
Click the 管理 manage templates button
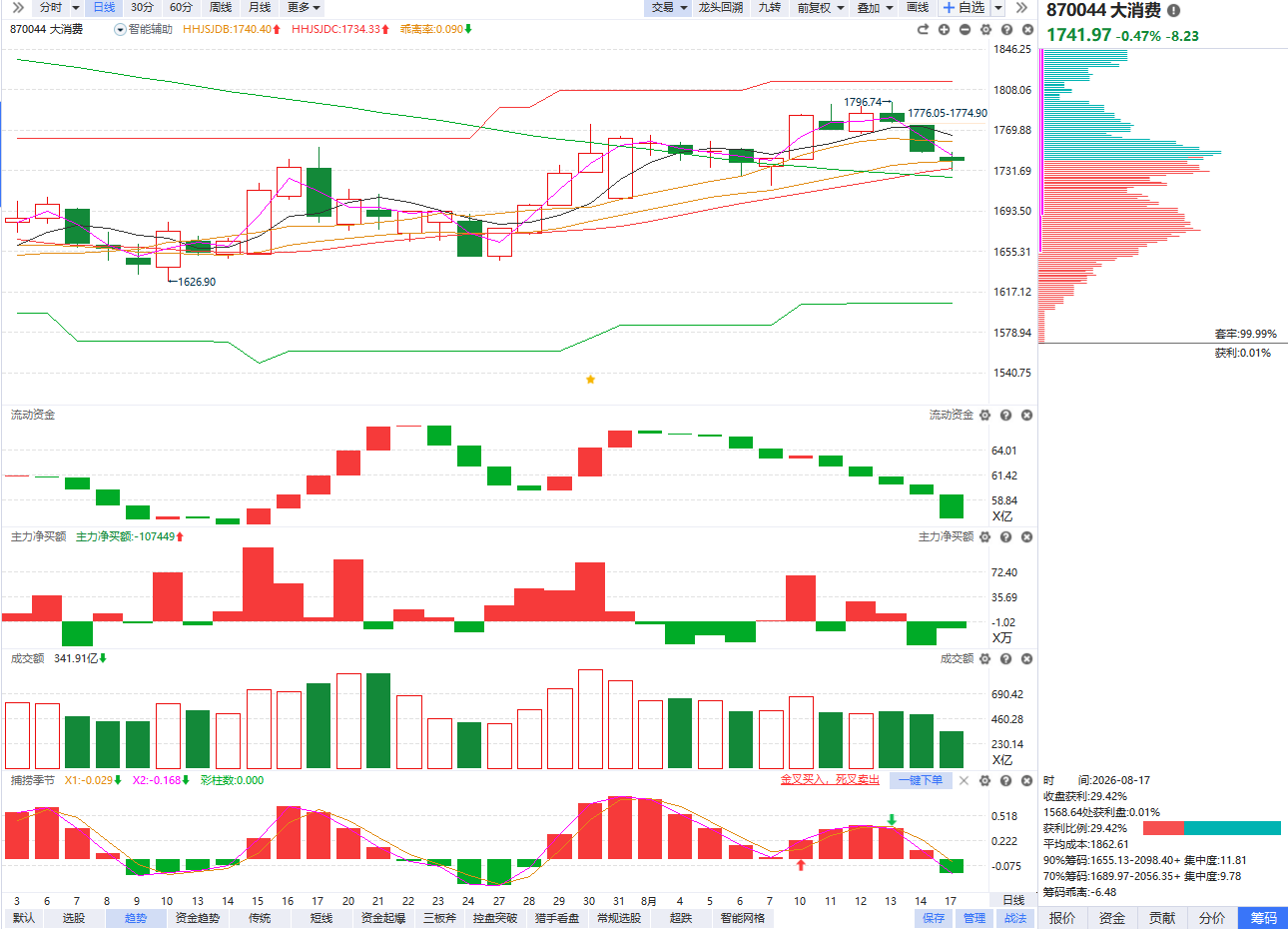pos(974,918)
